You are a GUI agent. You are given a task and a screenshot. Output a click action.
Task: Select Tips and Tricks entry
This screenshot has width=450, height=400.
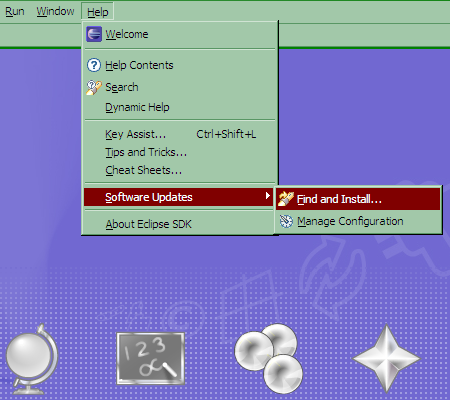click(180, 152)
